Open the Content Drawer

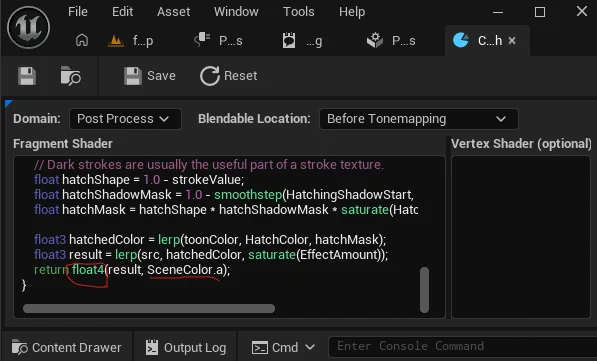(x=67, y=347)
